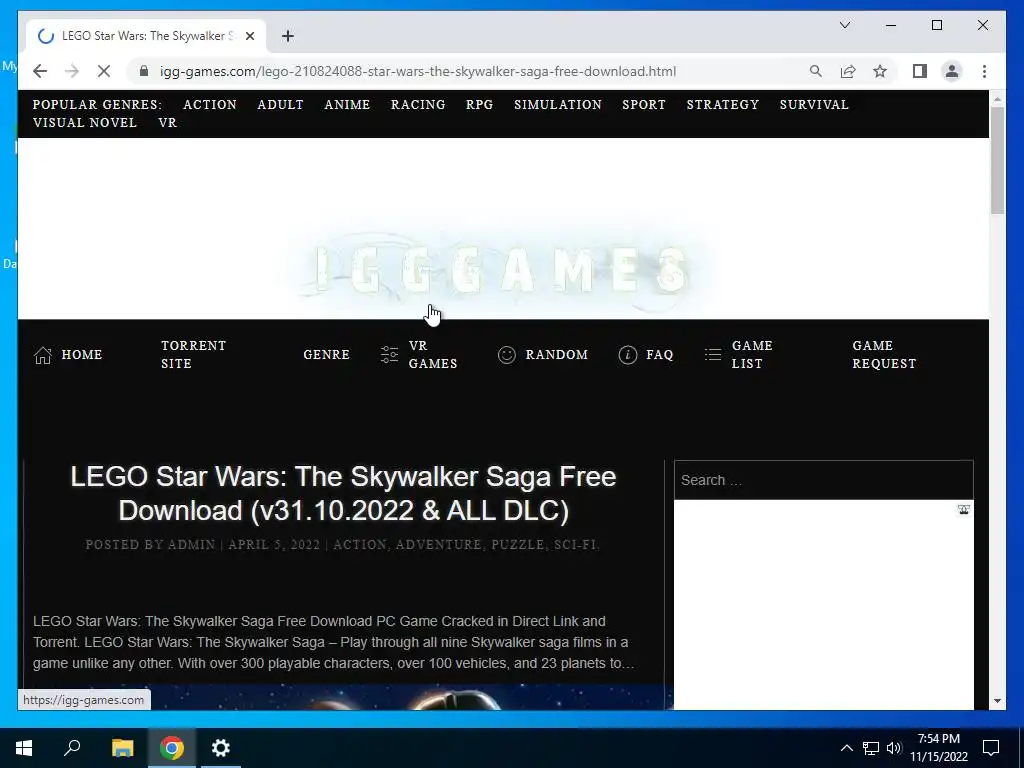
Task: Focus the Search field in sidebar
Action: point(824,480)
